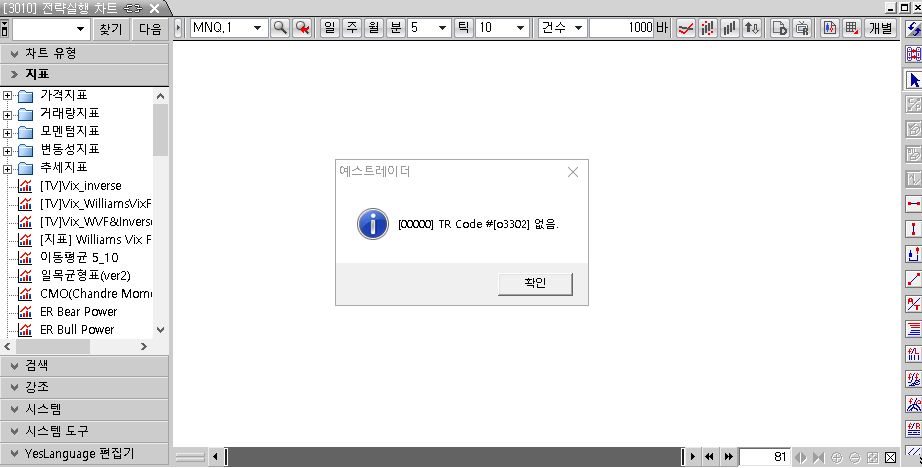The width and height of the screenshot is (922, 468).
Task: Open the YesLanguage 편집기 section
Action: 84,453
